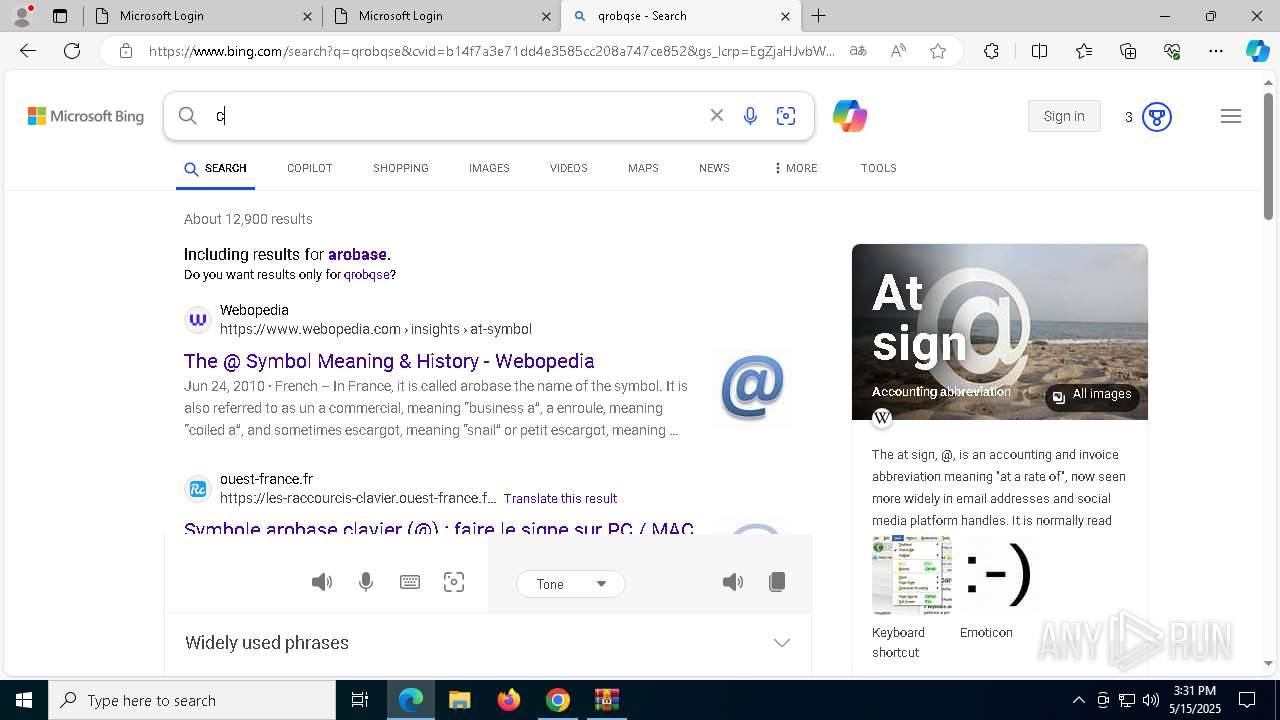Click the profile avatar icon
Screen dimensions: 1280x720
coord(22,16)
